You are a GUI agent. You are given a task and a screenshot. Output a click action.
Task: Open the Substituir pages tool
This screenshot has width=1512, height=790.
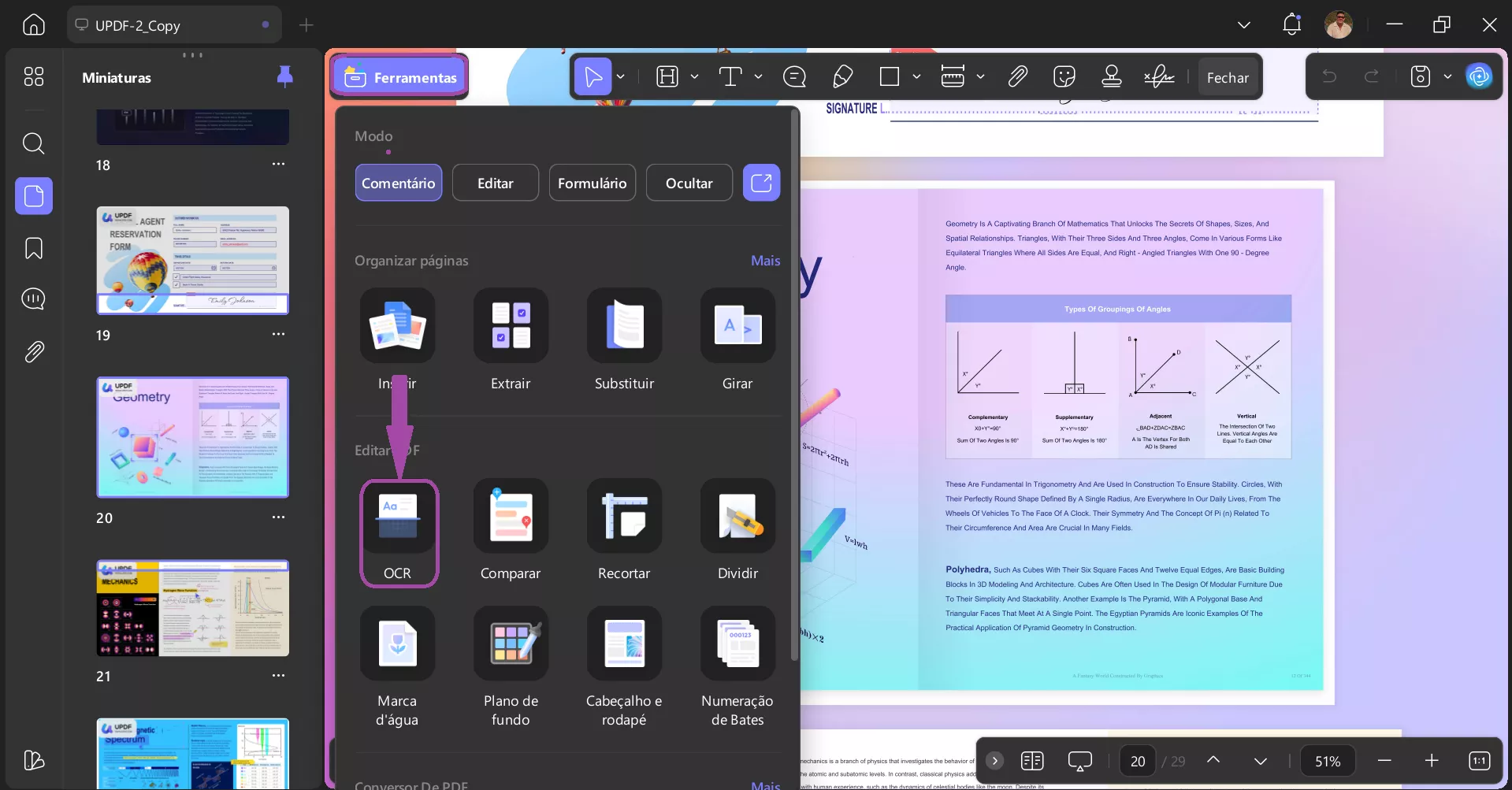click(624, 340)
